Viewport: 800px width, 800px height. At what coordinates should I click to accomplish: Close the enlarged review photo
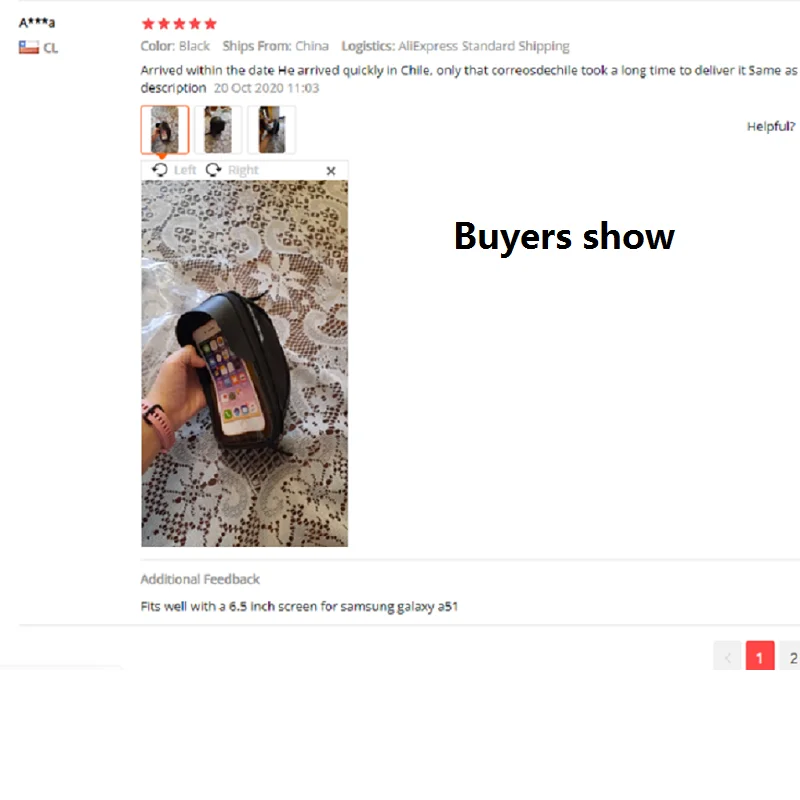331,171
